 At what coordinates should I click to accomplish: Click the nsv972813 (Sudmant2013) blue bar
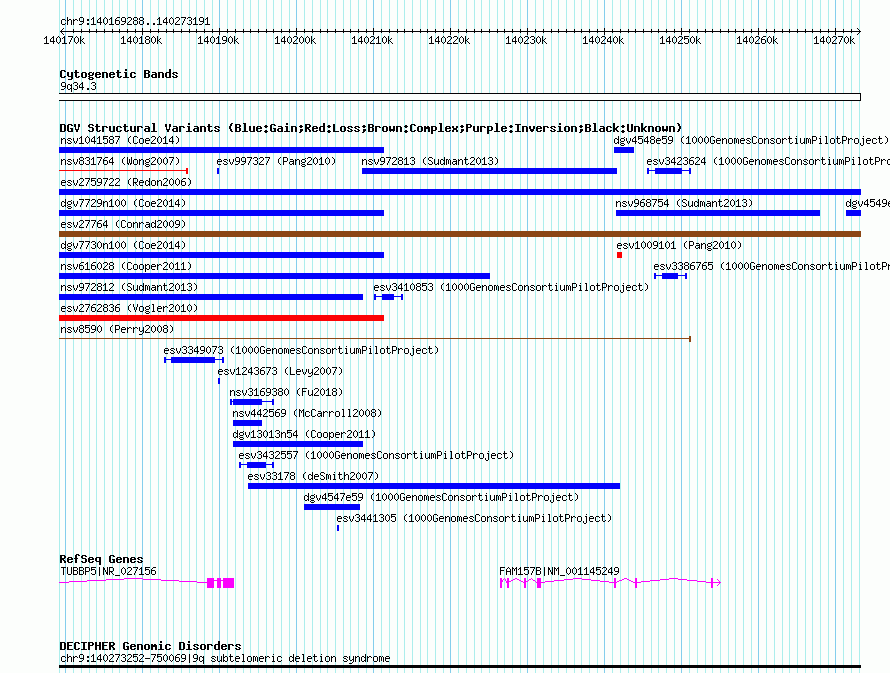coord(489,171)
